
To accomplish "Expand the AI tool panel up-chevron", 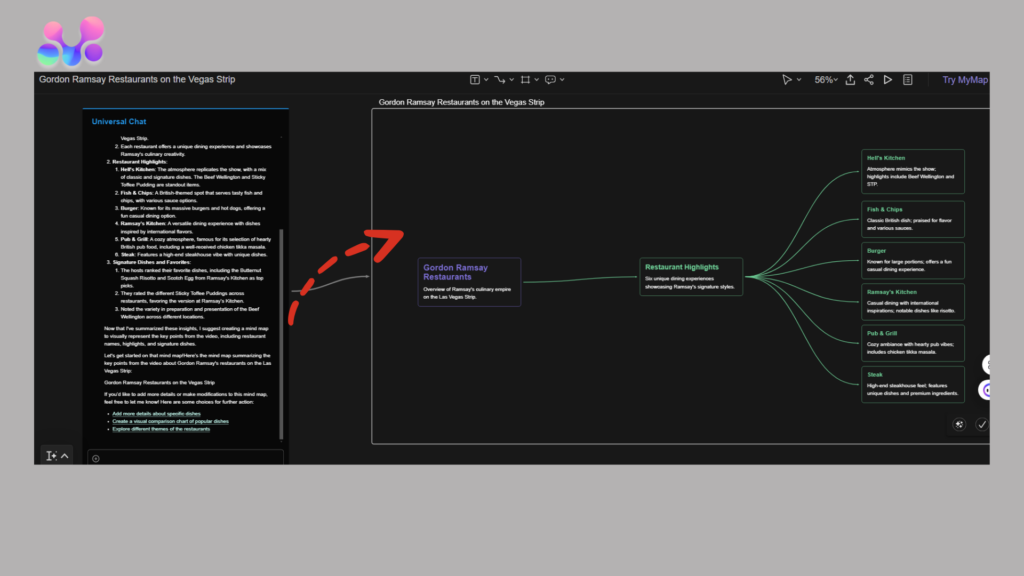I will [65, 456].
